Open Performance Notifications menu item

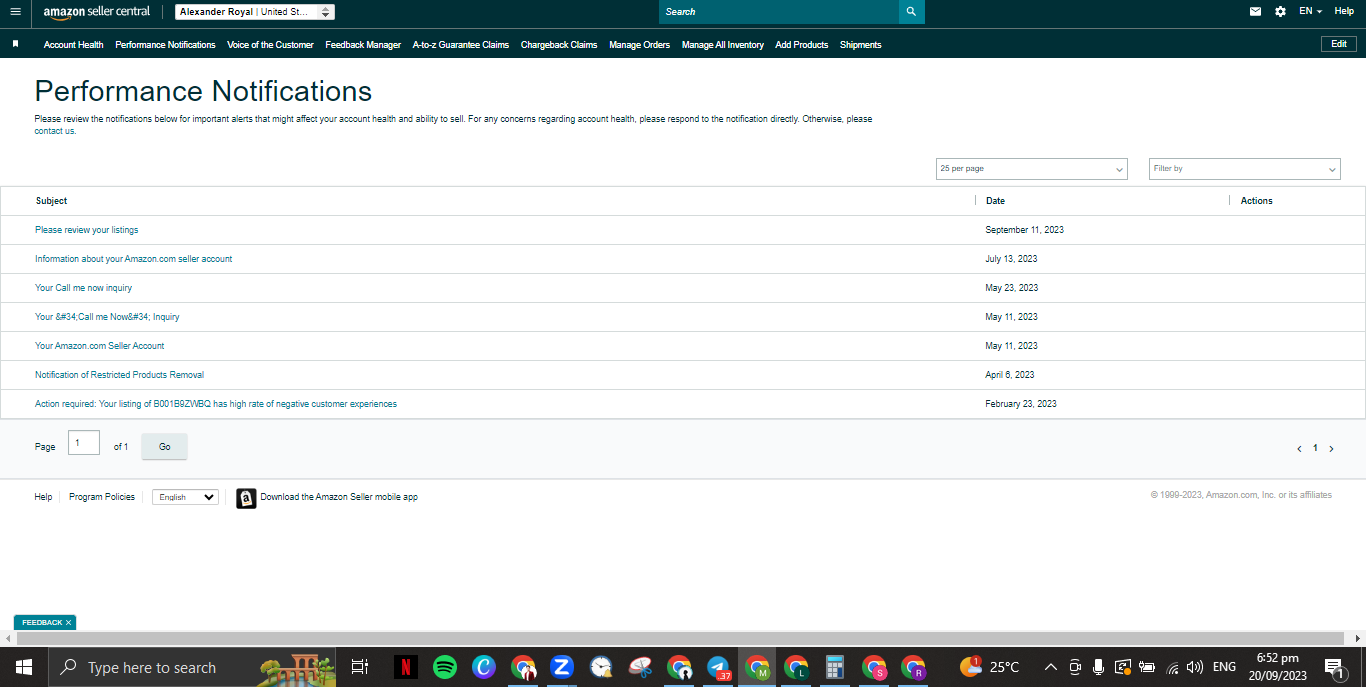pyautogui.click(x=165, y=45)
